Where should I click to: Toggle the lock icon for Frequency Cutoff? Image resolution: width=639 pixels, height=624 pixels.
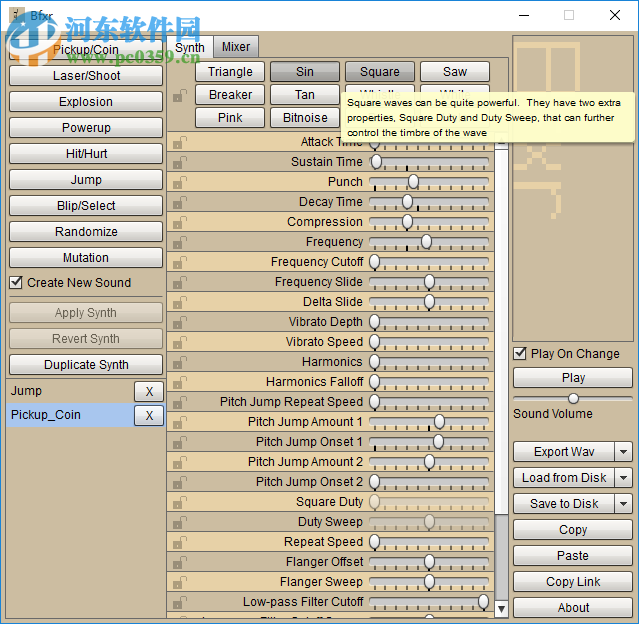(x=180, y=262)
